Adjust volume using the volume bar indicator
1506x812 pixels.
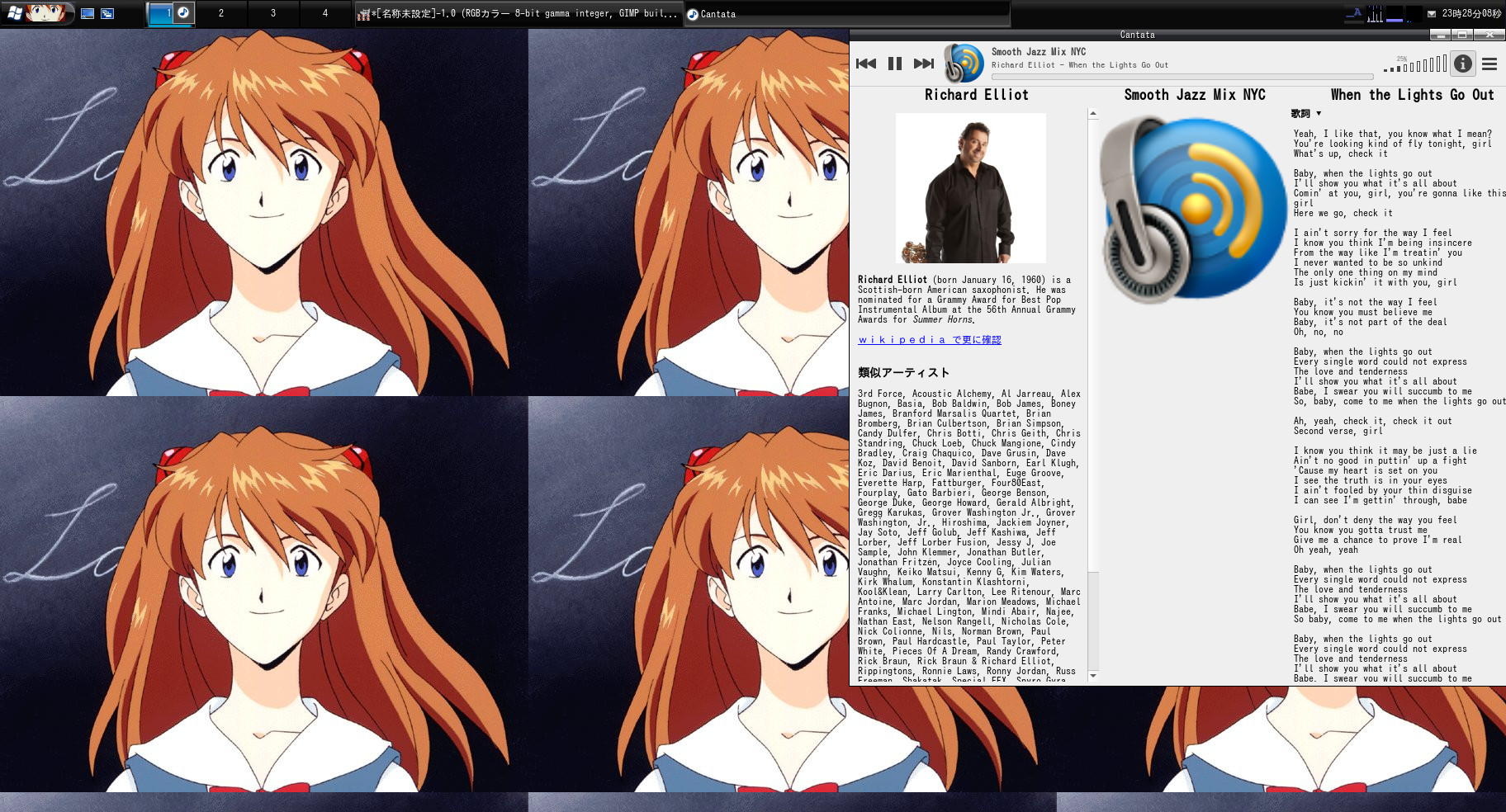1415,64
